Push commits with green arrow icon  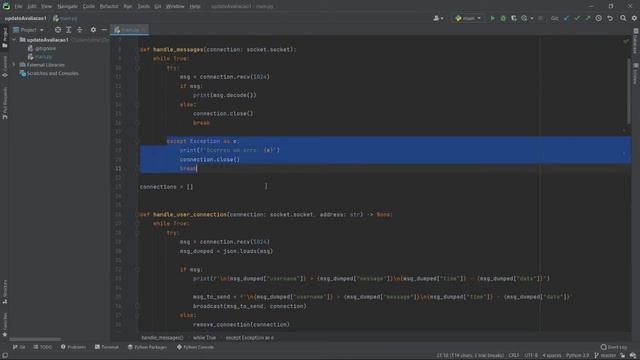pos(588,18)
